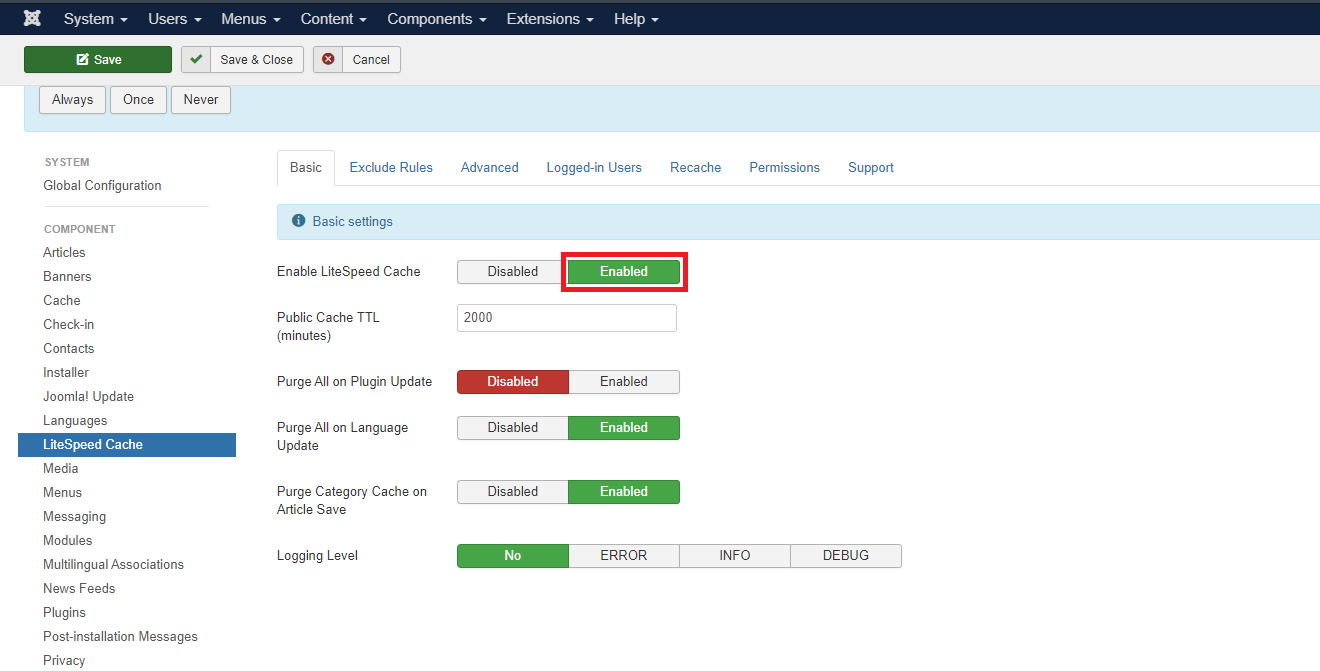This screenshot has height=671, width=1320.
Task: Set Logging Level to DEBUG
Action: pyautogui.click(x=845, y=556)
